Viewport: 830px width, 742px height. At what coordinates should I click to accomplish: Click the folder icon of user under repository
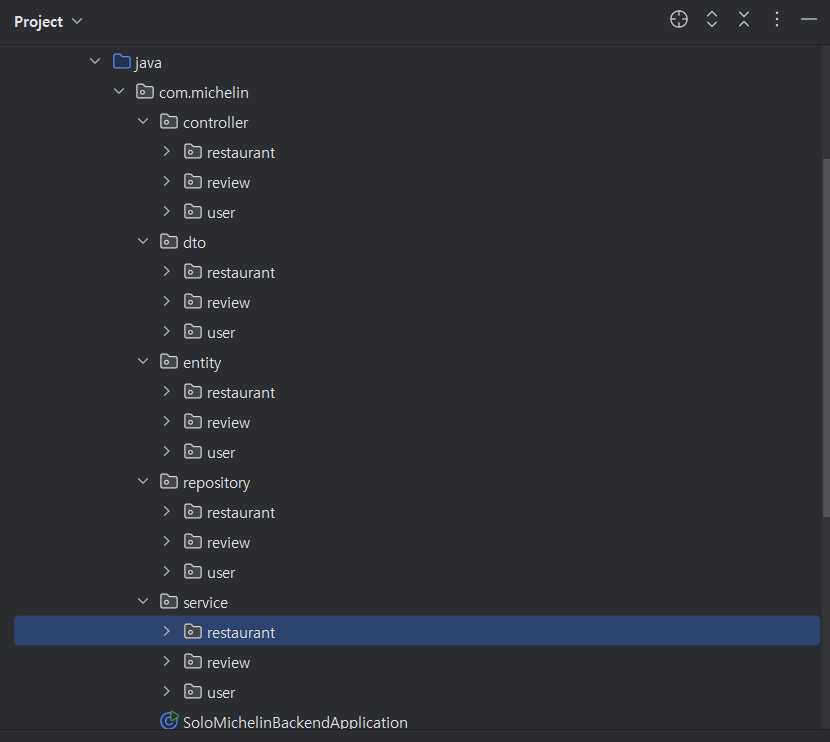[x=193, y=572]
